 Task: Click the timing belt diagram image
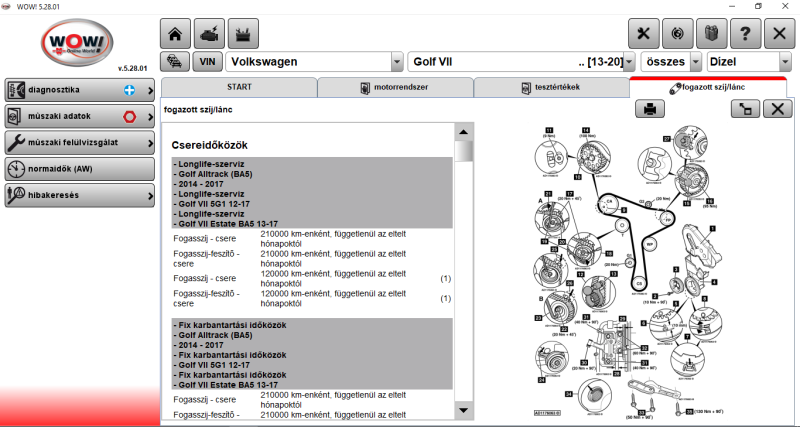click(628, 270)
